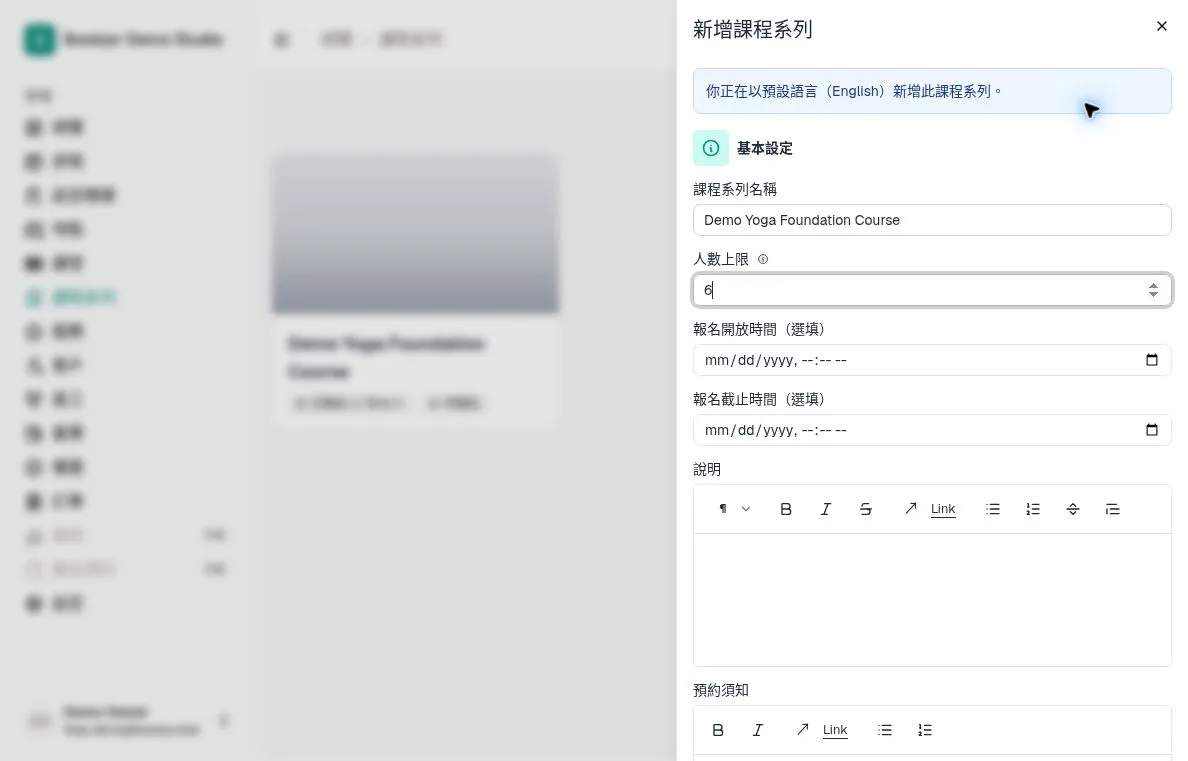
Task: Insert bullet list in 說明 editor
Action: (993, 509)
